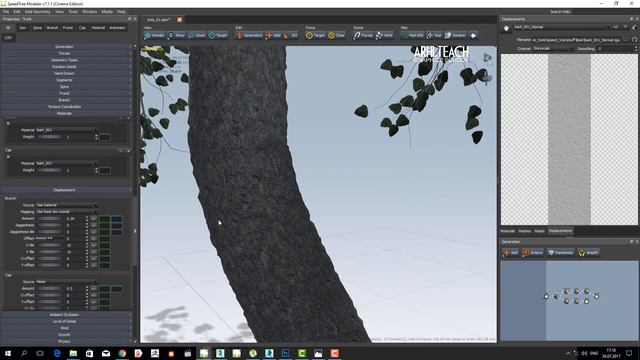Switch to Materials tab in assets panel
The image size is (640, 360).
(508, 231)
